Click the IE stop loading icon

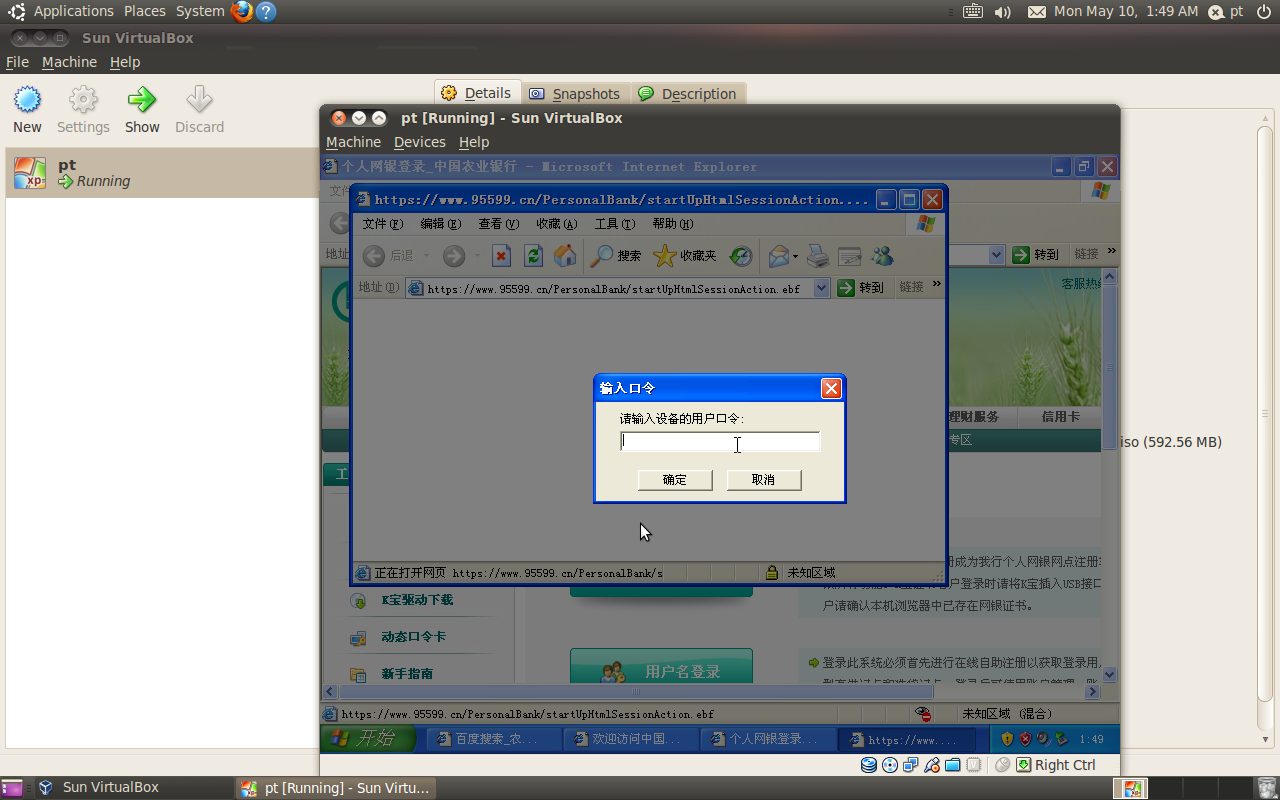(502, 256)
